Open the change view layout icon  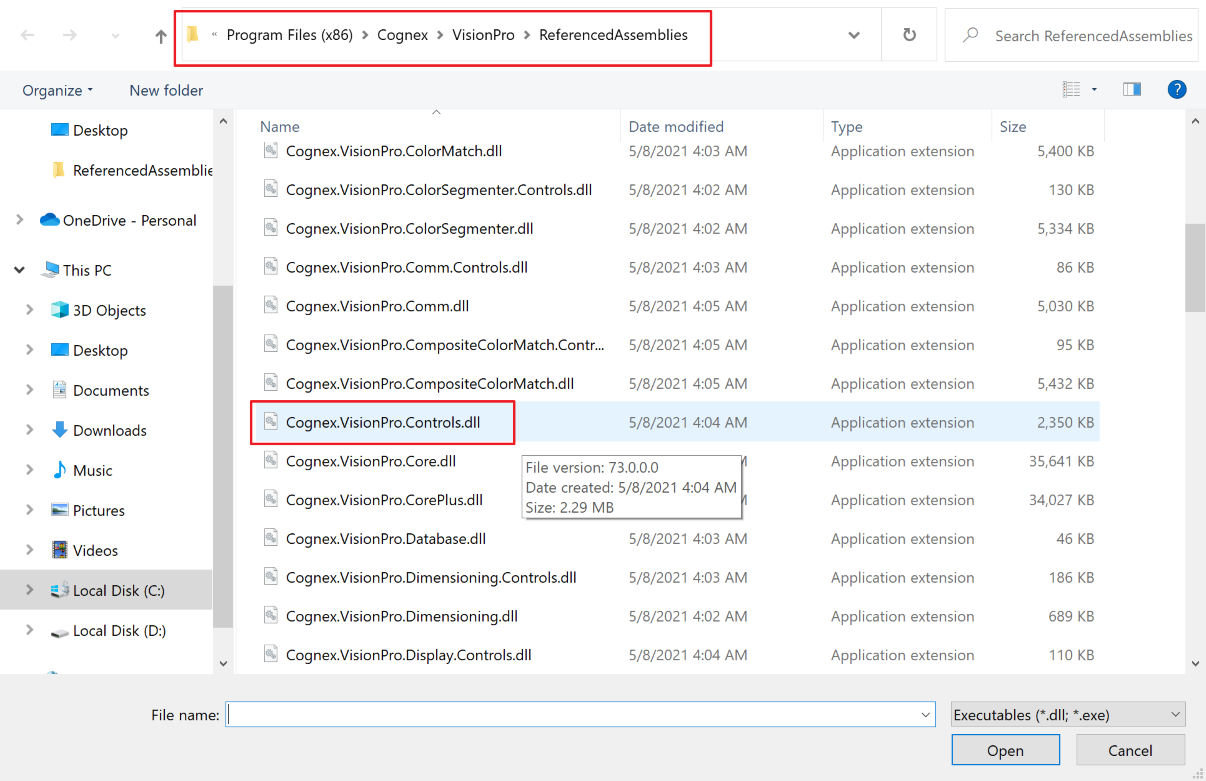click(1073, 89)
